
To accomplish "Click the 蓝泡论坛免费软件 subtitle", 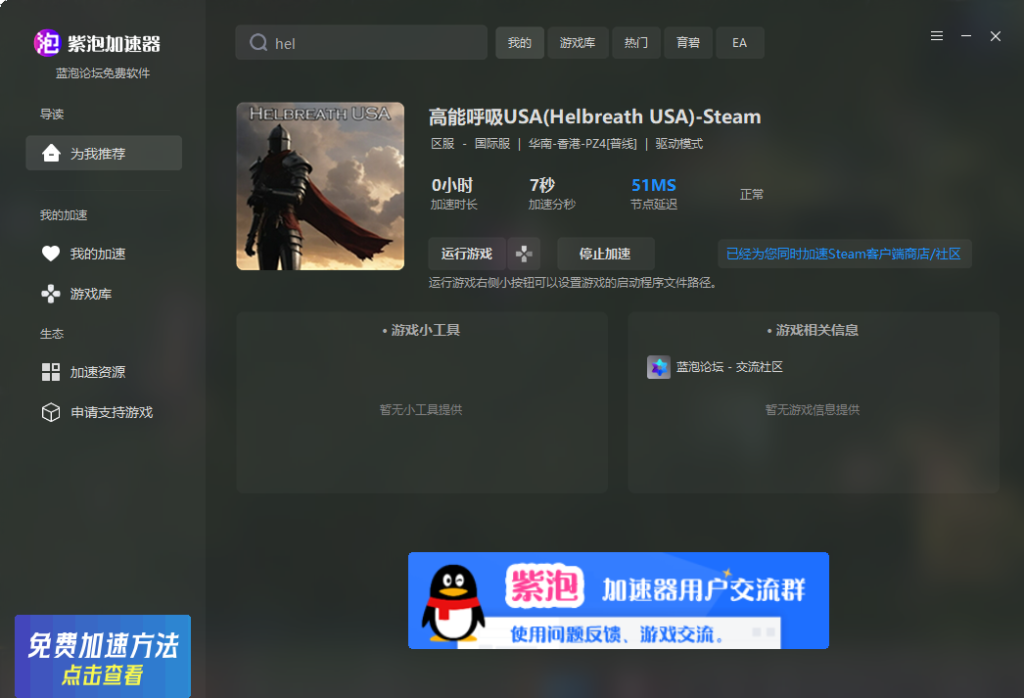I will pyautogui.click(x=103, y=73).
